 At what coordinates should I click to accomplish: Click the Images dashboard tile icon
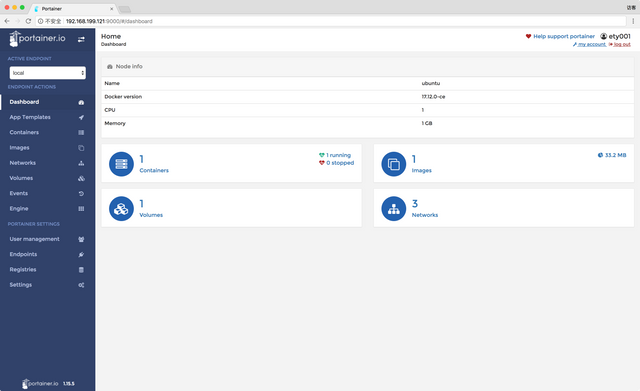coord(393,164)
